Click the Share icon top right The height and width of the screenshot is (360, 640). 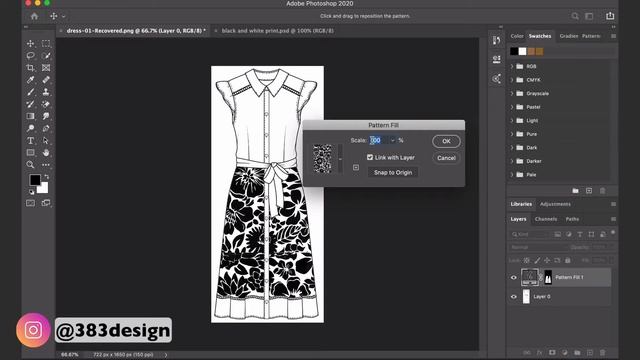tap(610, 16)
